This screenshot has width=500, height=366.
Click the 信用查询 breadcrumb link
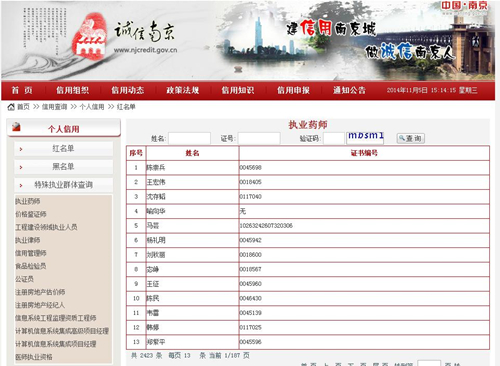pos(54,107)
